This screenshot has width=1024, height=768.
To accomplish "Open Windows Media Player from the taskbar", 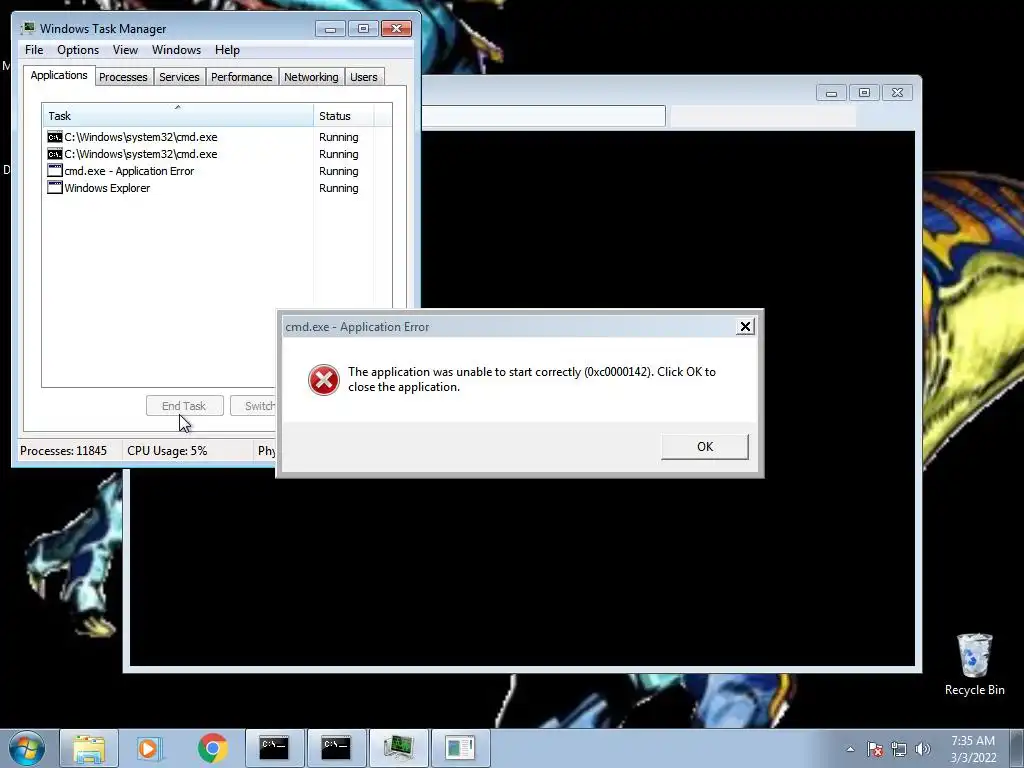I will [150, 748].
